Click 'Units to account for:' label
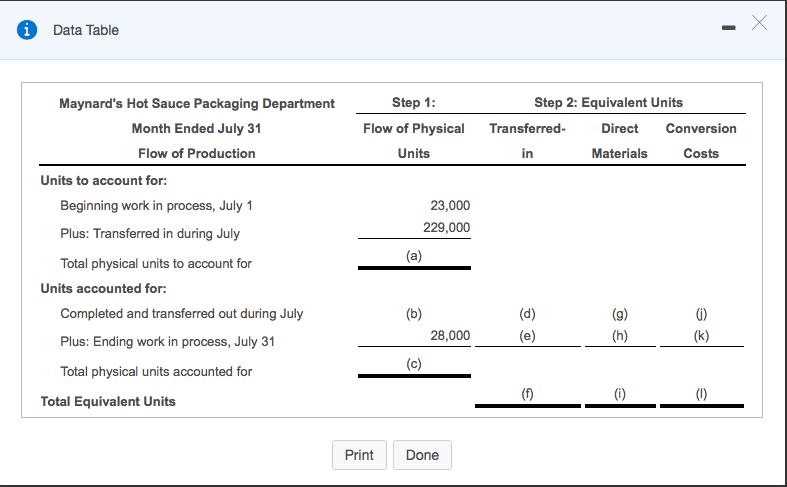Screen dimensions: 787x487 point(104,180)
